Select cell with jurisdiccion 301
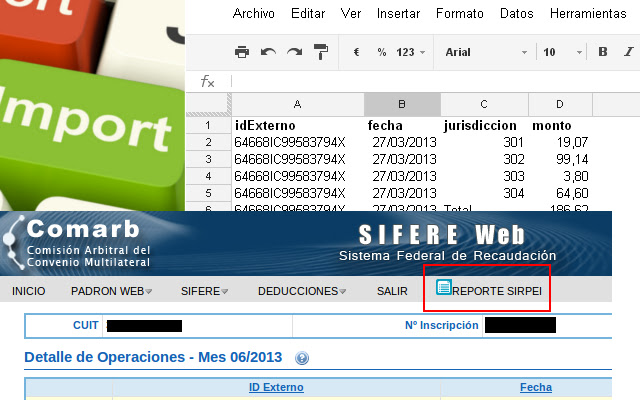Image resolution: width=640 pixels, height=400 pixels. tap(484, 142)
